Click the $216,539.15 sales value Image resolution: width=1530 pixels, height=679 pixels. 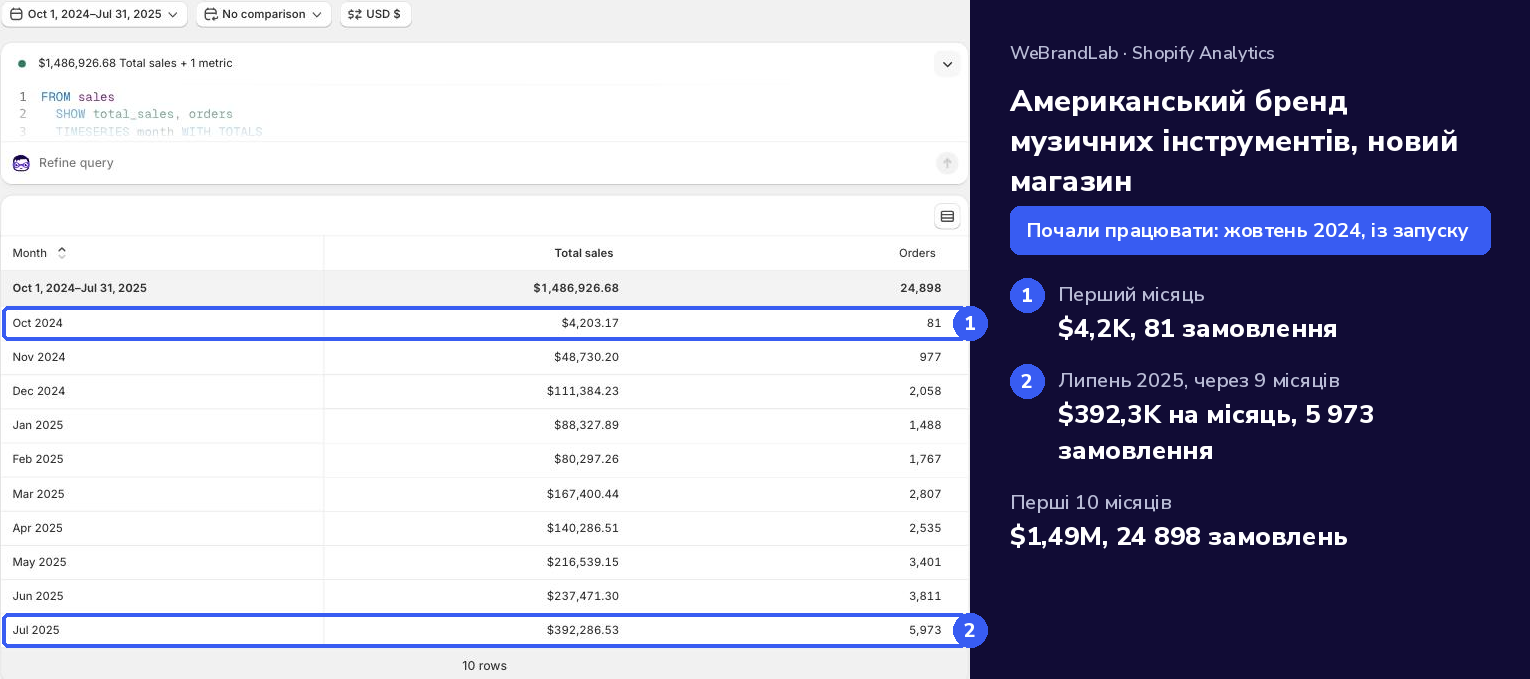pos(583,562)
